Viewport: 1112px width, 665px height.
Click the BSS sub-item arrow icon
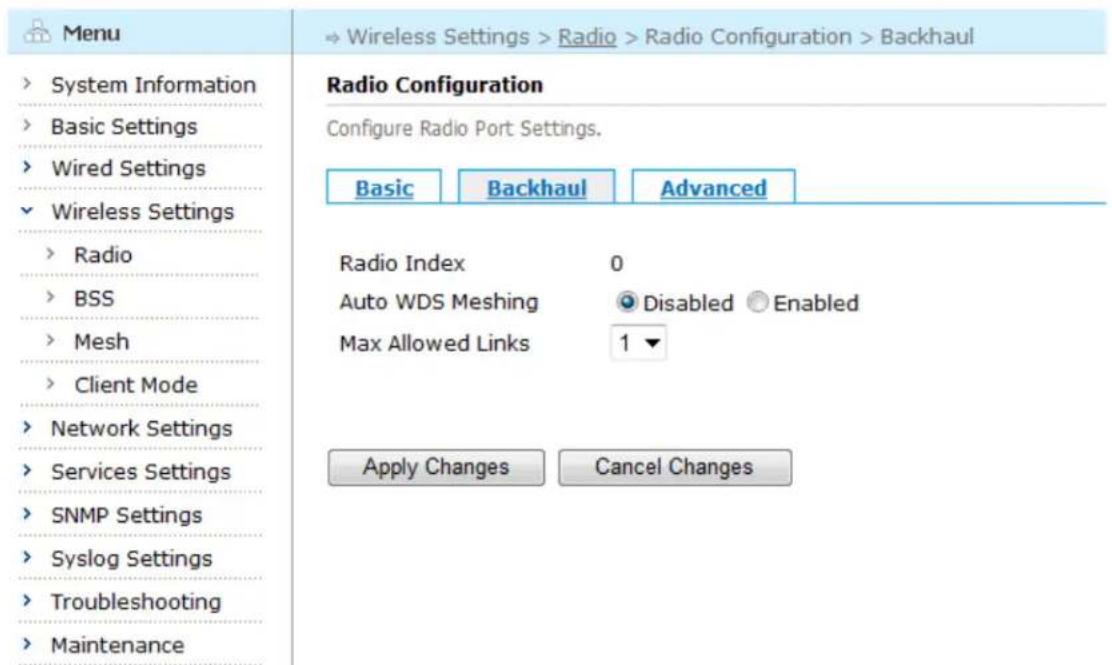50,296
